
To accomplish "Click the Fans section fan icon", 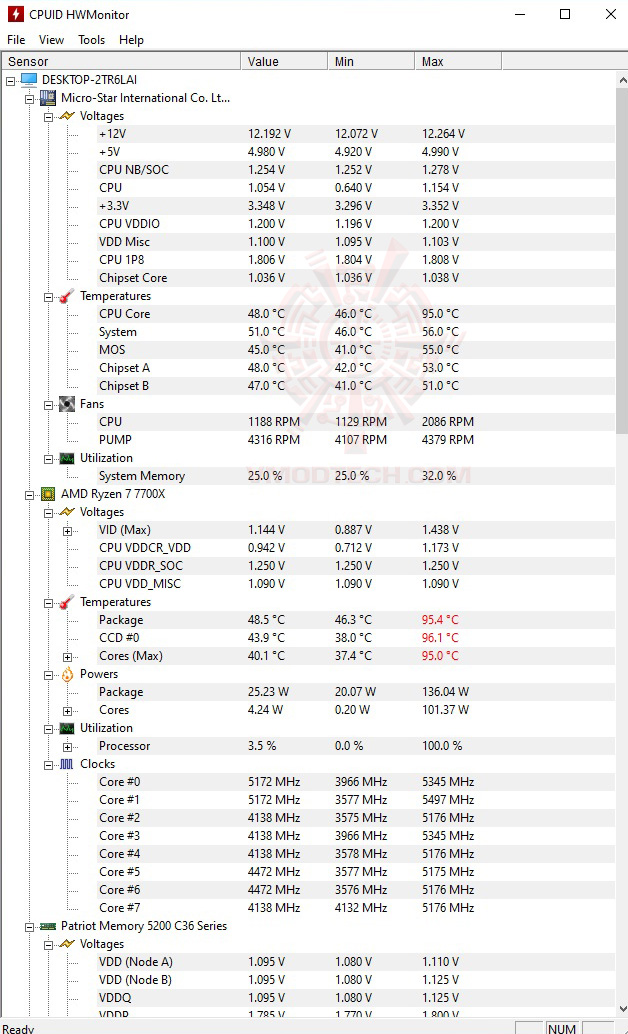I will coord(67,404).
